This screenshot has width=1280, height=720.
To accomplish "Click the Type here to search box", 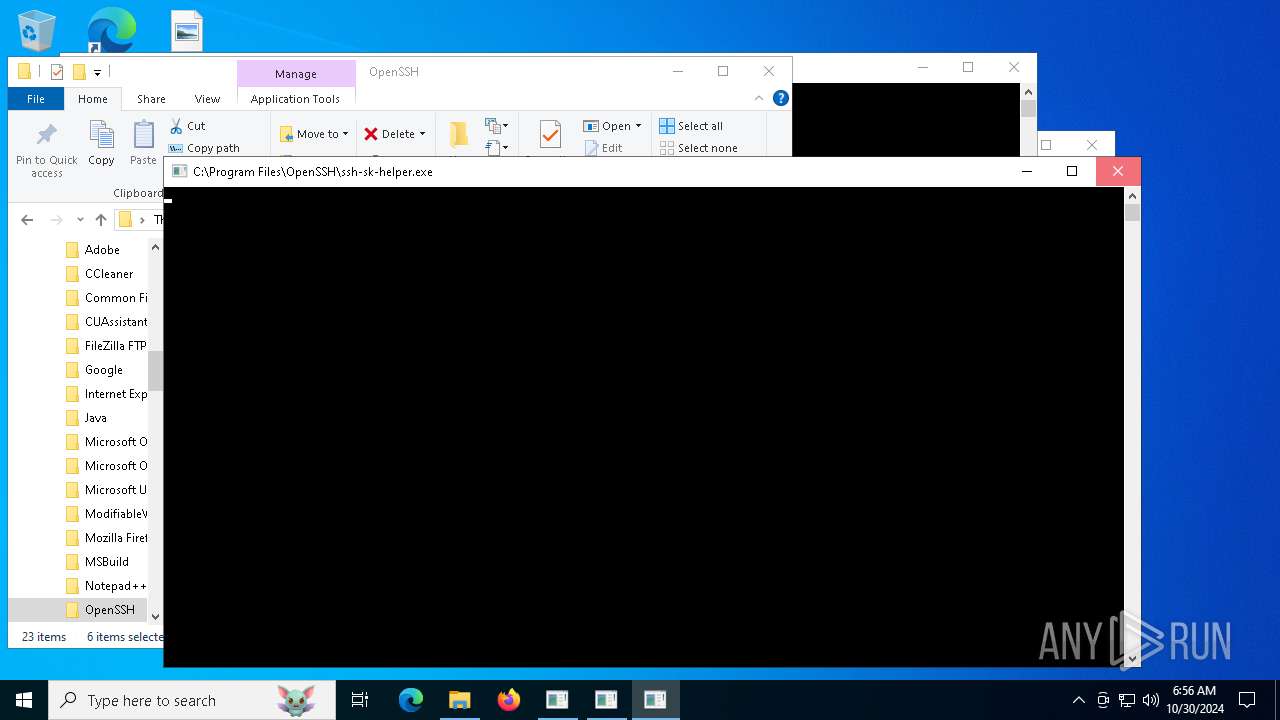I will (x=192, y=700).
